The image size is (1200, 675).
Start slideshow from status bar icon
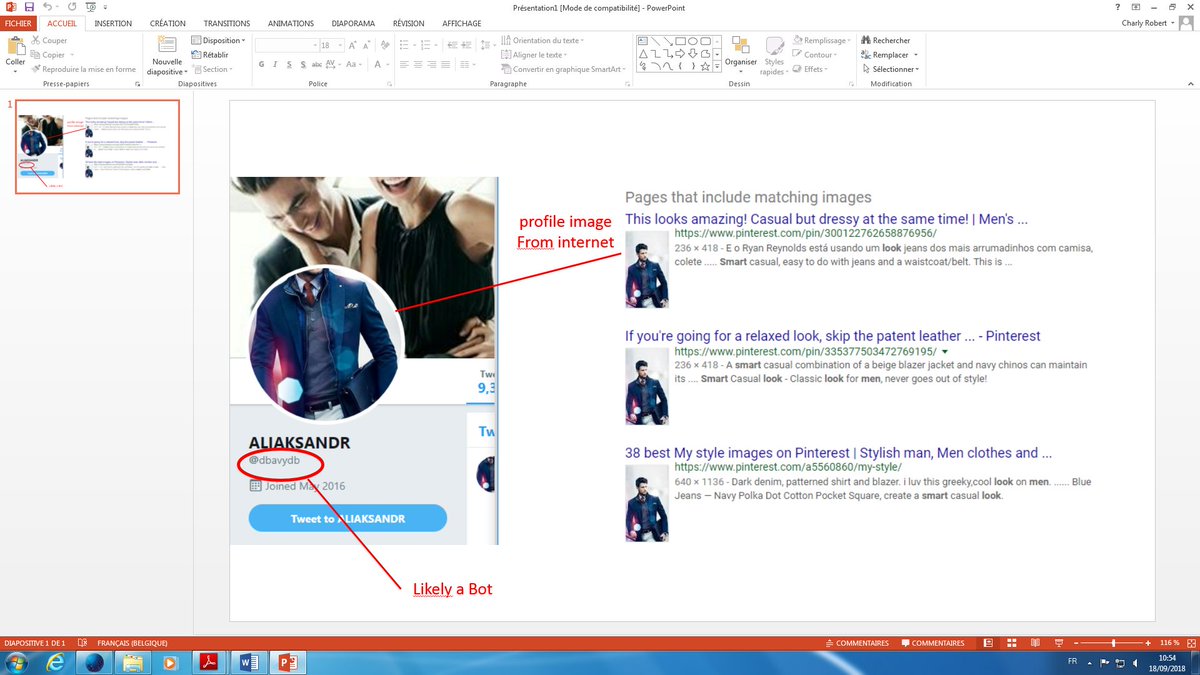pos(1057,643)
